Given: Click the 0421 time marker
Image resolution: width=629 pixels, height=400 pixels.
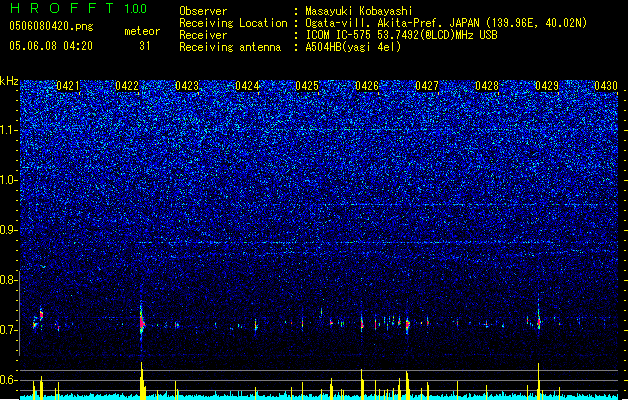Looking at the screenshot, I should click(68, 86).
